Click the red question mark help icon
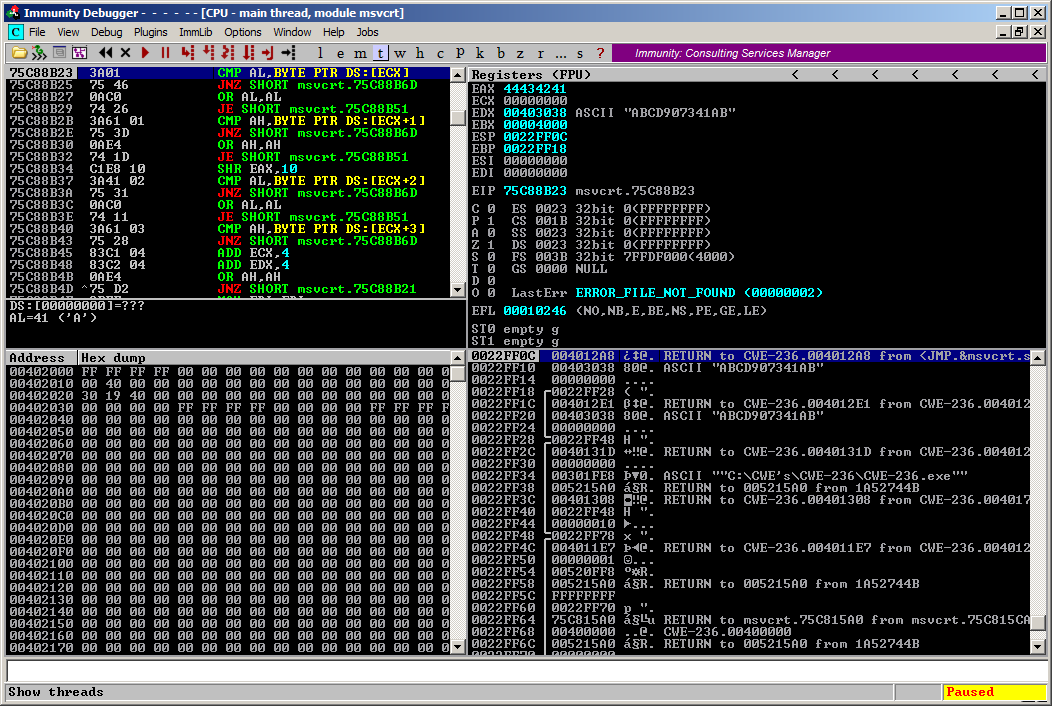This screenshot has width=1052, height=706. click(600, 53)
